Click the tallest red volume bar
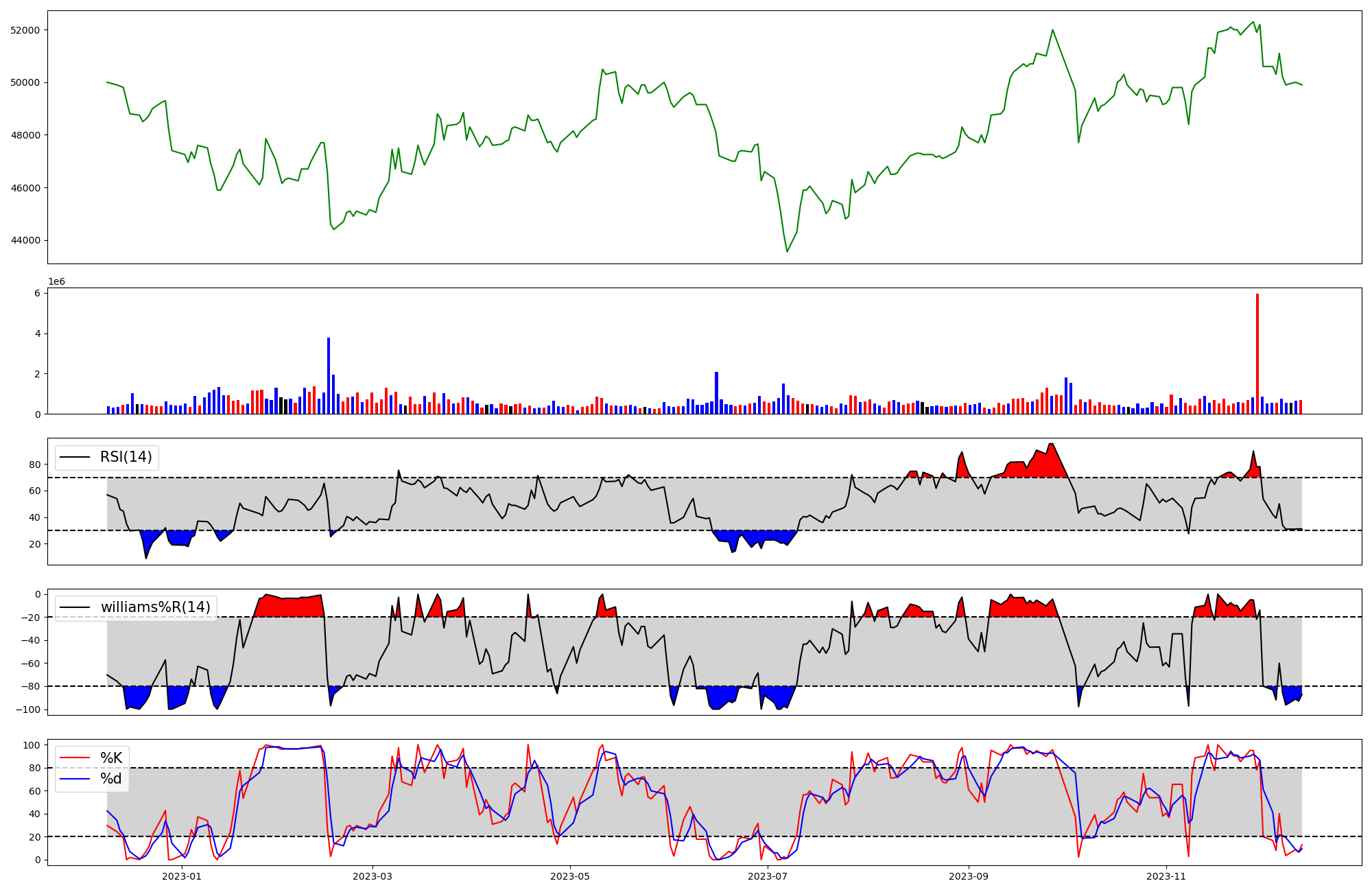Image resolution: width=1372 pixels, height=892 pixels. coord(1257,353)
